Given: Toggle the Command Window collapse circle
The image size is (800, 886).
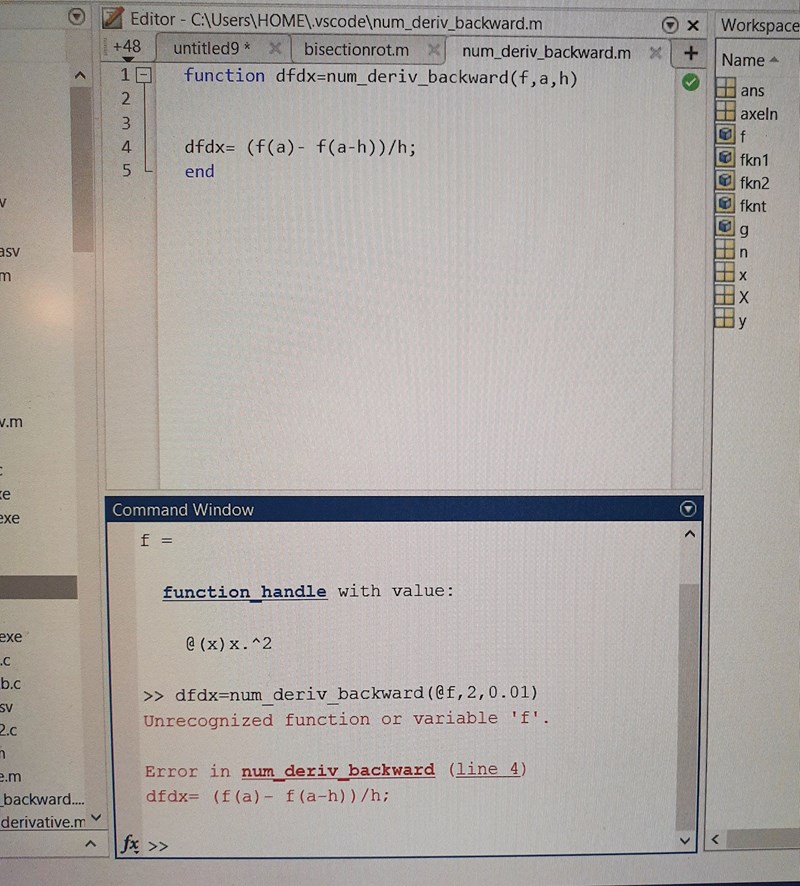Looking at the screenshot, I should click(688, 508).
